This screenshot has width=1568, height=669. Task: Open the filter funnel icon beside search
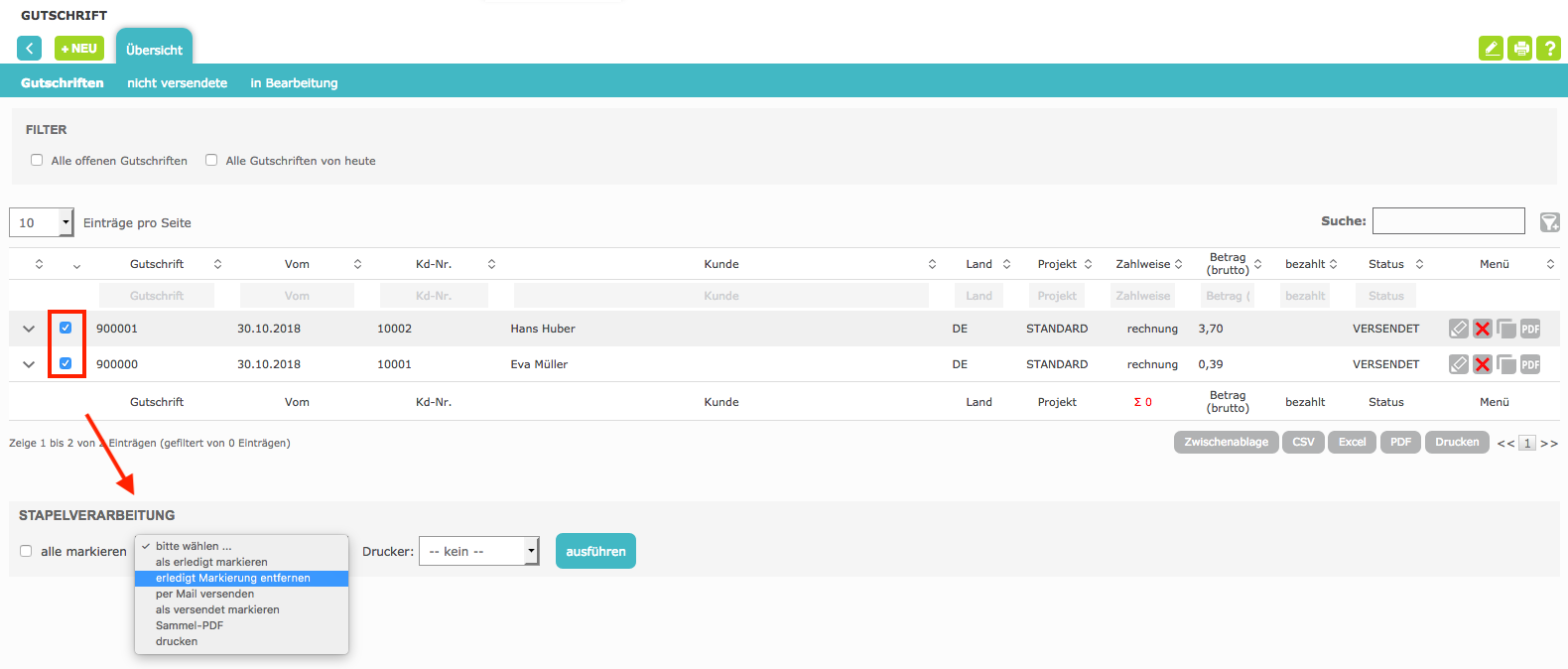[x=1549, y=222]
